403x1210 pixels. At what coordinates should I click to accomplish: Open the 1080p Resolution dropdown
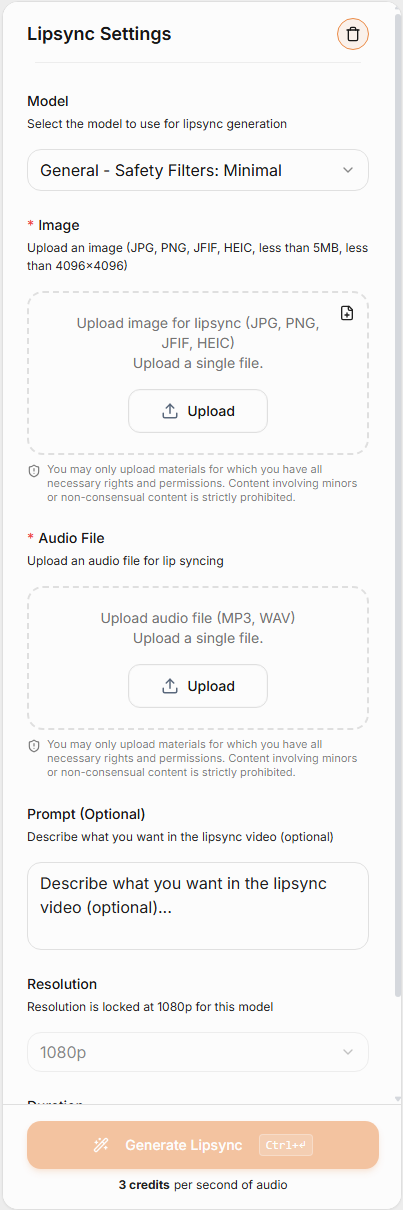coord(198,1052)
